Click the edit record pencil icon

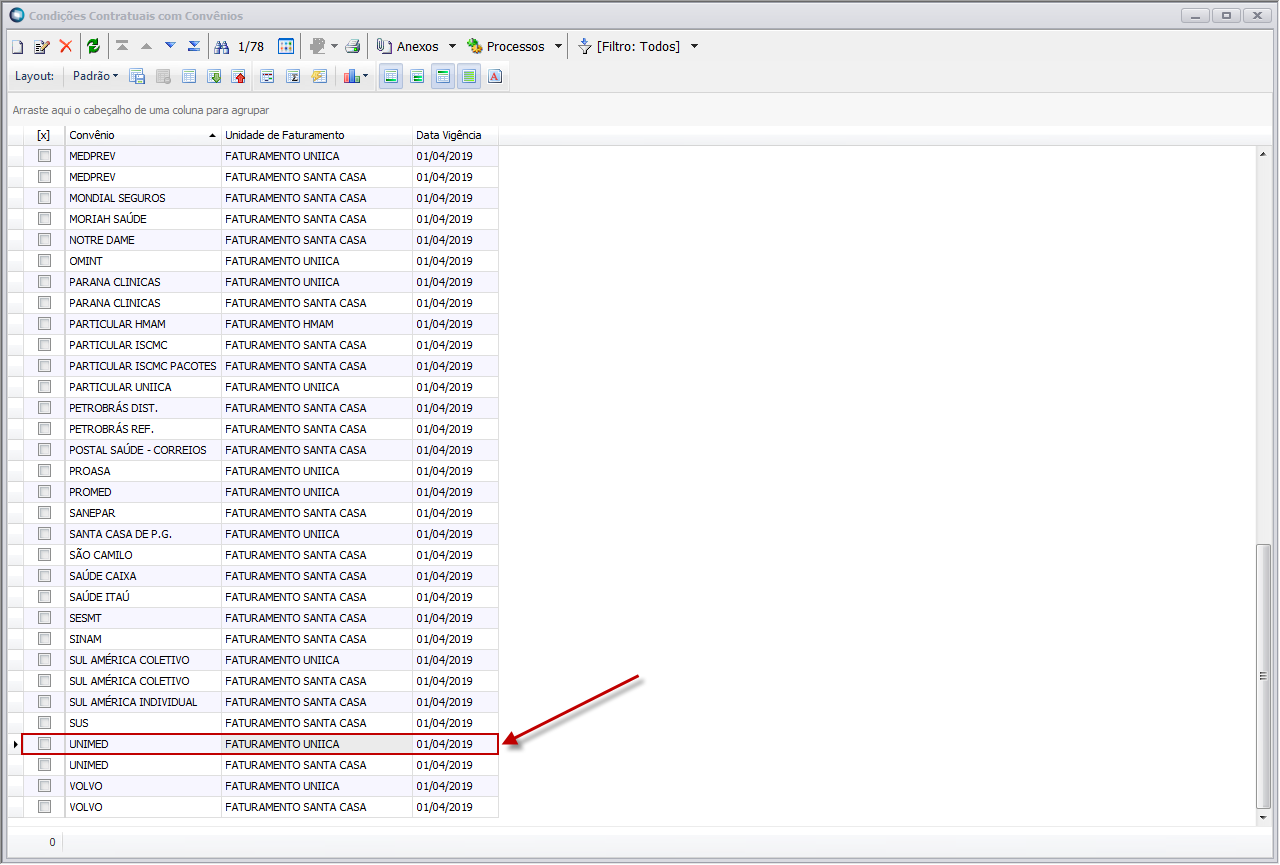41,46
